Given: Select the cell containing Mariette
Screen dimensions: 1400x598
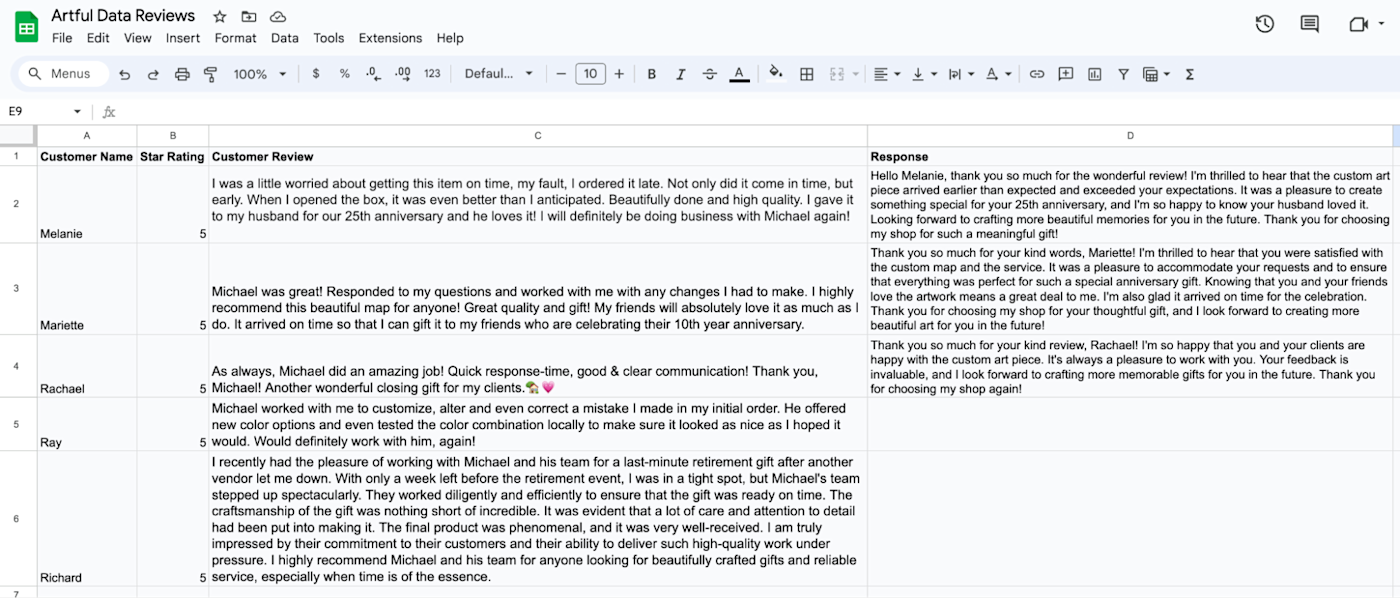Looking at the screenshot, I should point(87,288).
